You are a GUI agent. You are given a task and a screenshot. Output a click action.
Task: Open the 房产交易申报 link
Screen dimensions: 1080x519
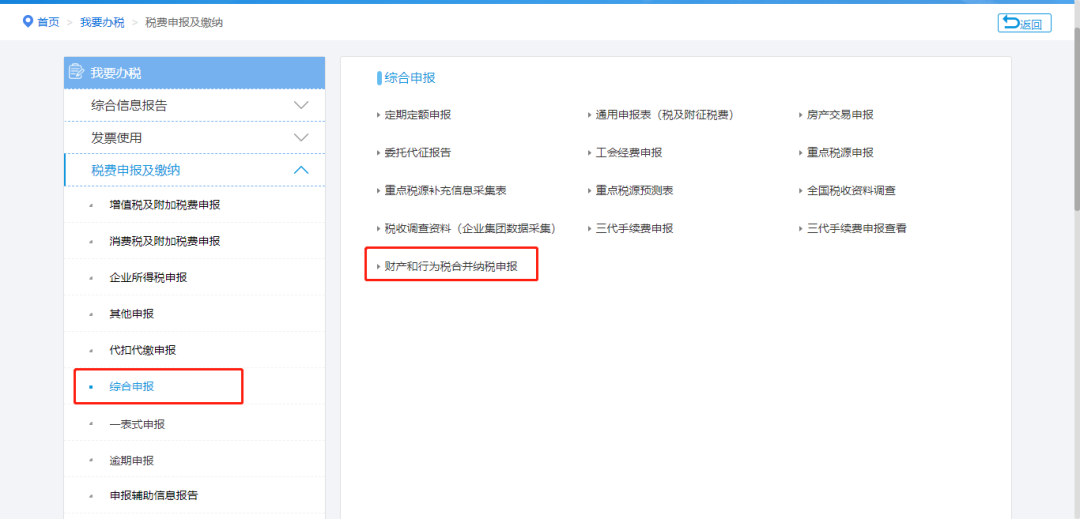click(x=840, y=115)
